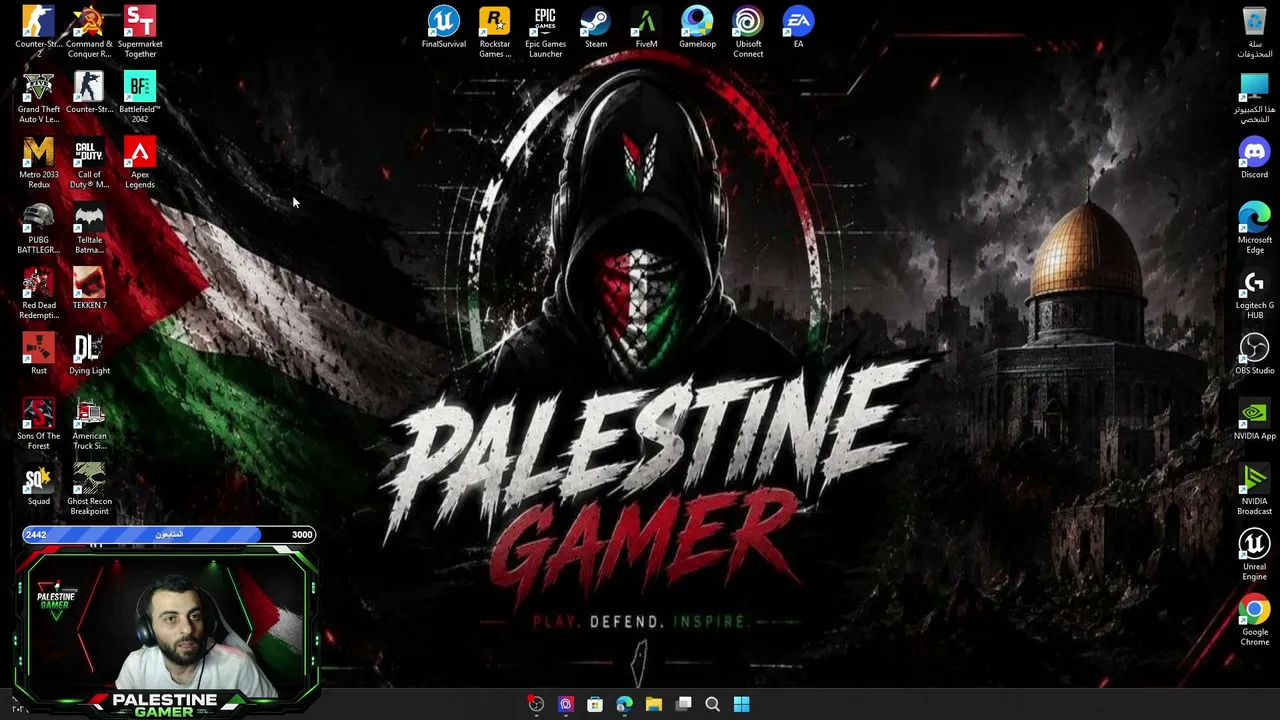Open Edge browser from the taskbar

(x=624, y=704)
